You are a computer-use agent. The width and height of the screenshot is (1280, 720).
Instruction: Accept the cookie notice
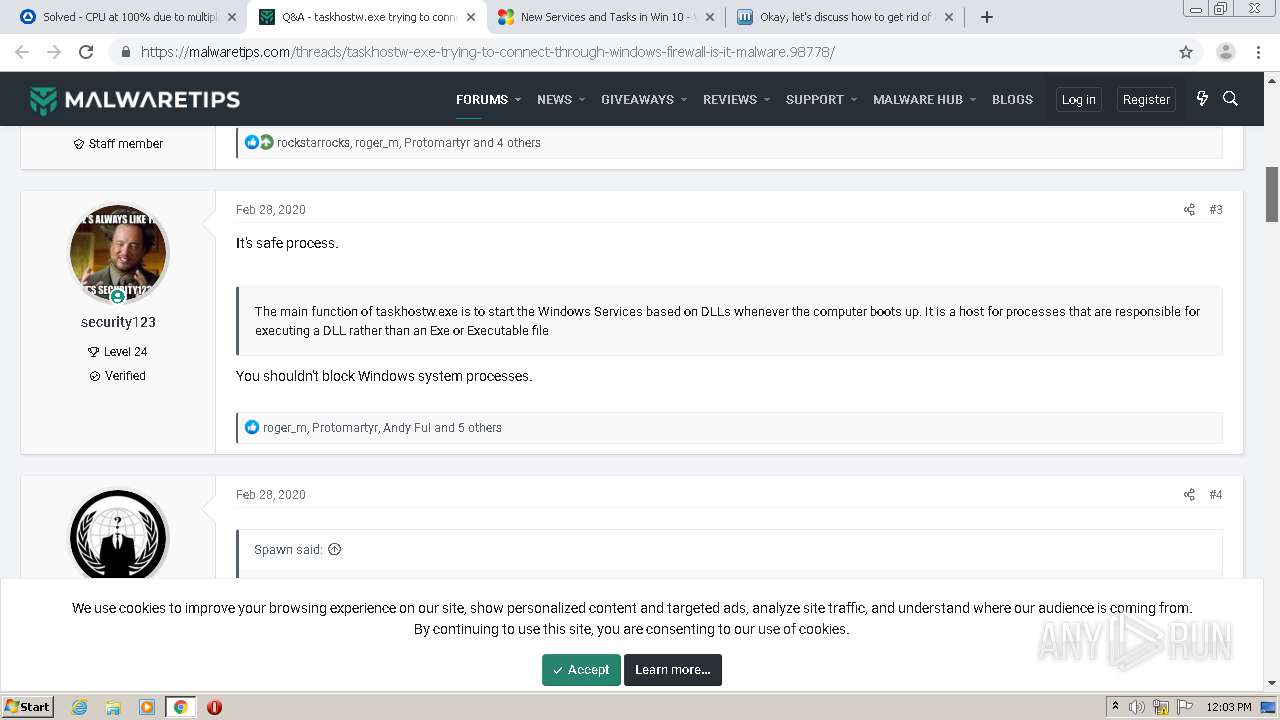581,670
